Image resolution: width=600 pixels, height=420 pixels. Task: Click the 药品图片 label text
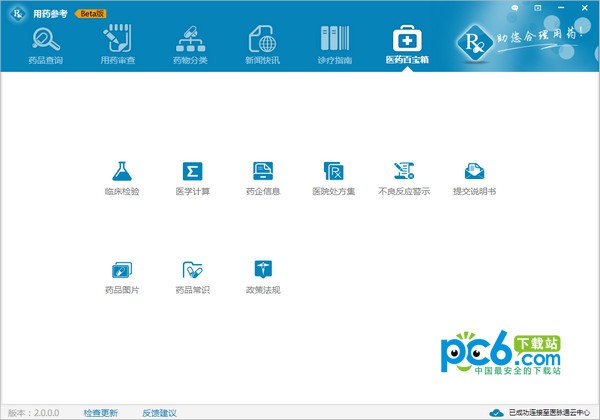(x=122, y=290)
